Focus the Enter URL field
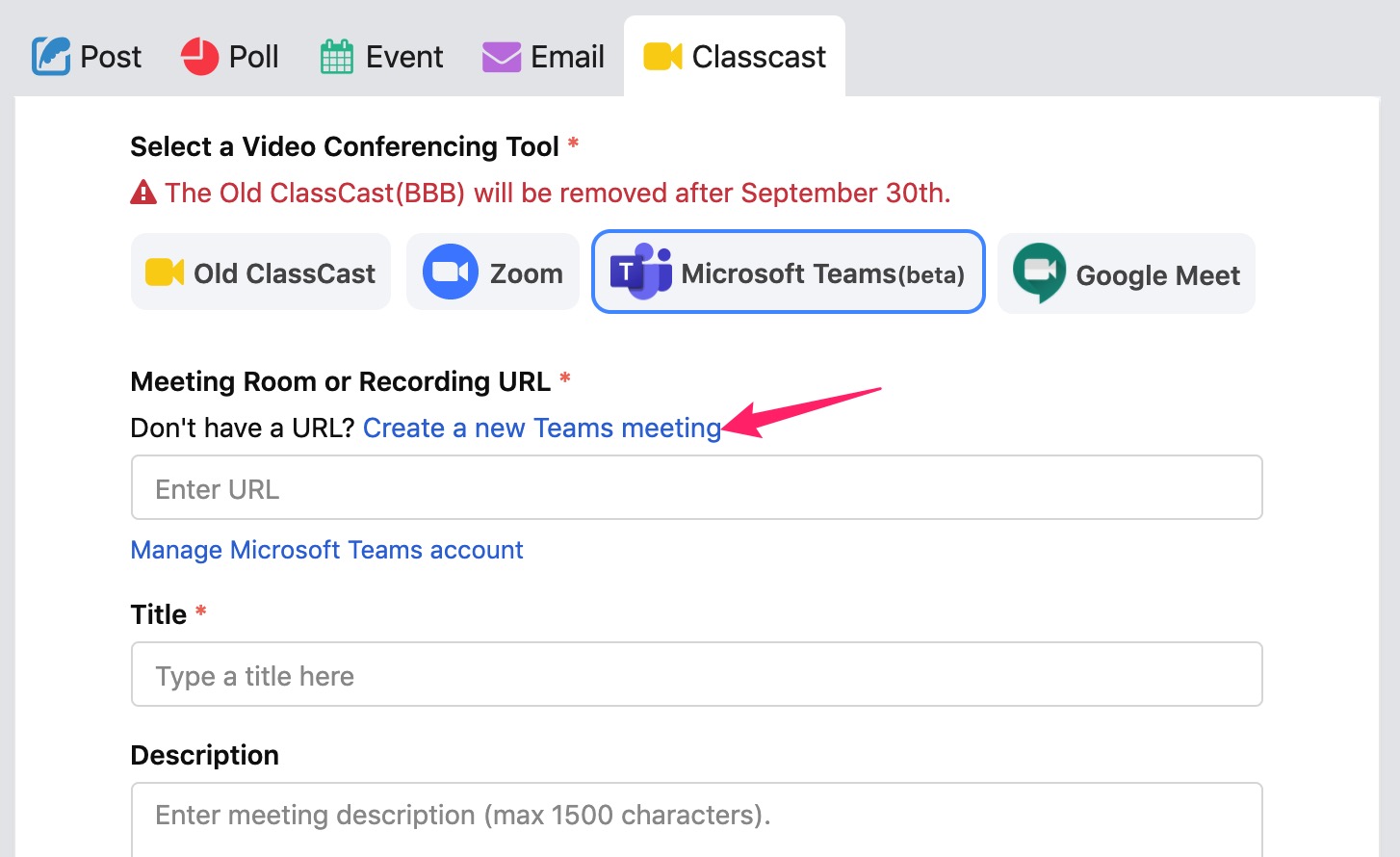The image size is (1400, 857). tap(697, 488)
